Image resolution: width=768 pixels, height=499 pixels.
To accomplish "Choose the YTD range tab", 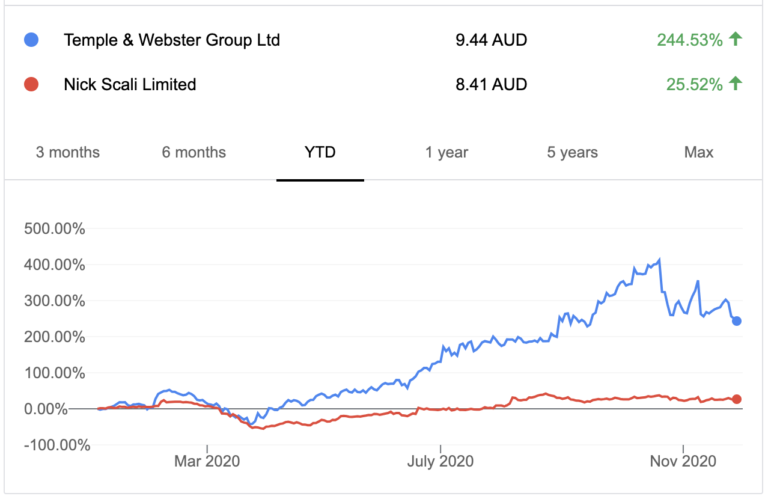I will tap(320, 153).
